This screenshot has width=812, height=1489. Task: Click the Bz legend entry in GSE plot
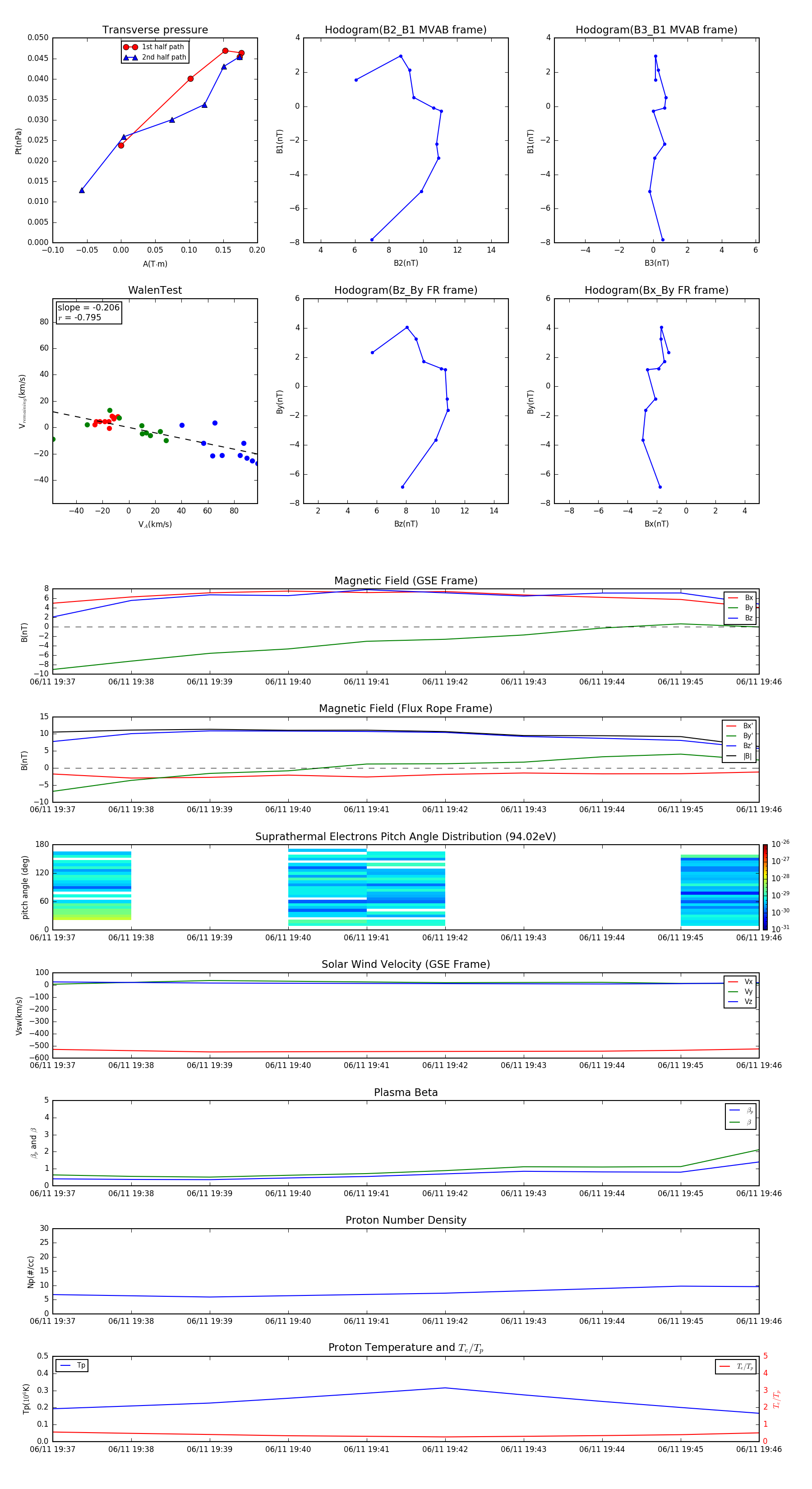click(x=740, y=619)
